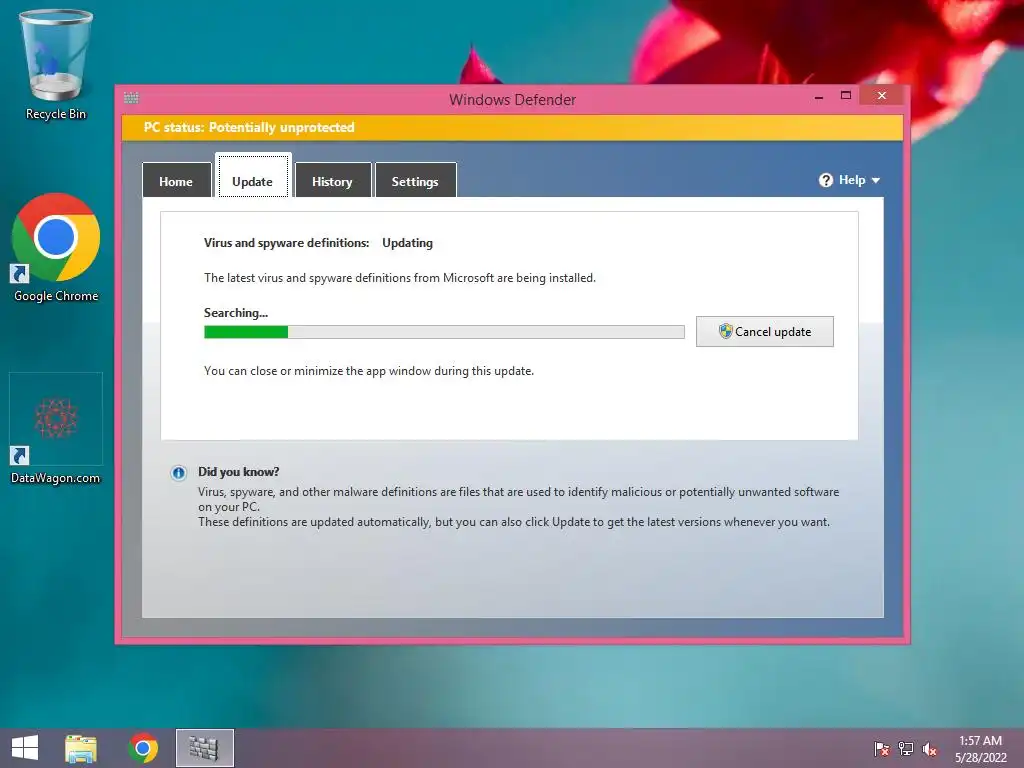Click the Did you know info icon
Screen dimensions: 1024x768
click(x=178, y=473)
